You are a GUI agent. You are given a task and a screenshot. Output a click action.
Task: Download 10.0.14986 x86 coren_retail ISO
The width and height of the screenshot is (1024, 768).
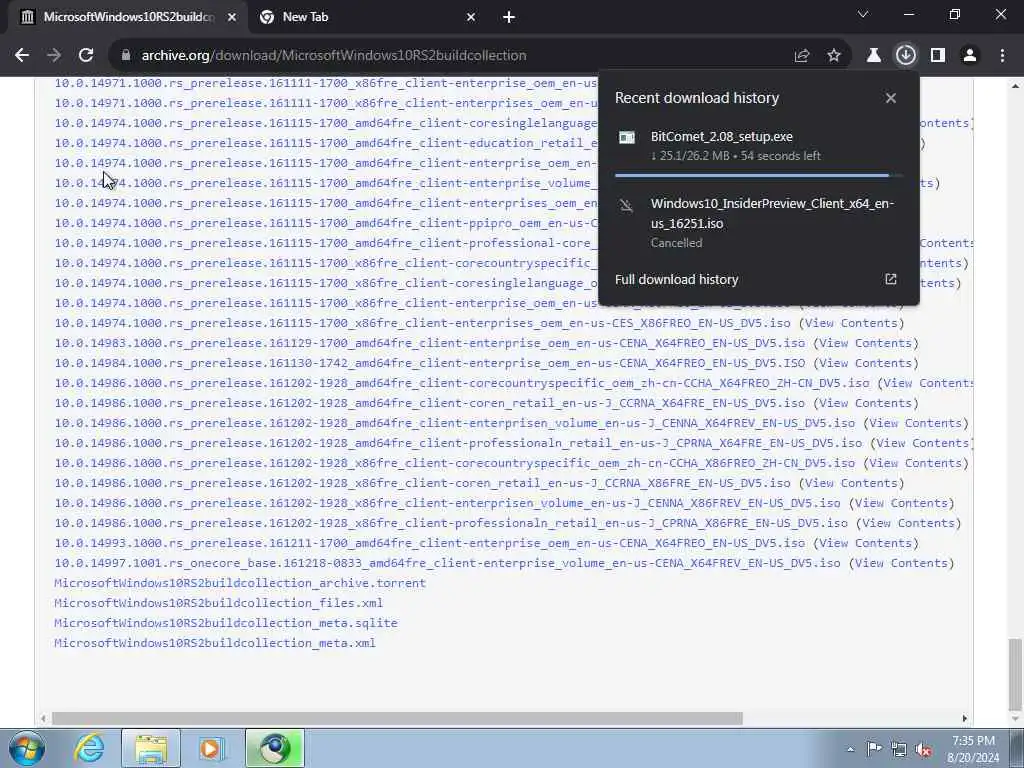pos(423,483)
